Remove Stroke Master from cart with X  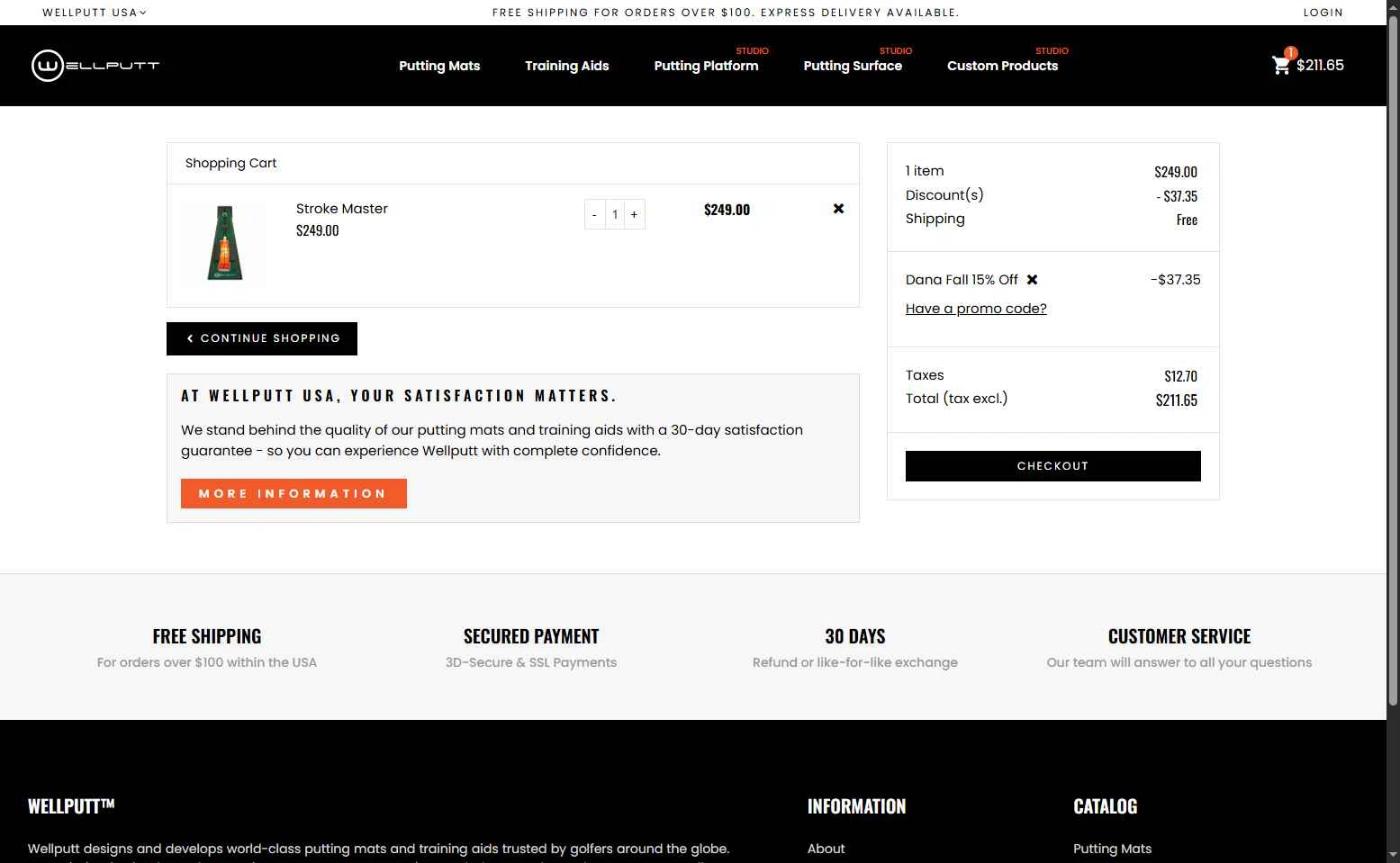coord(838,209)
